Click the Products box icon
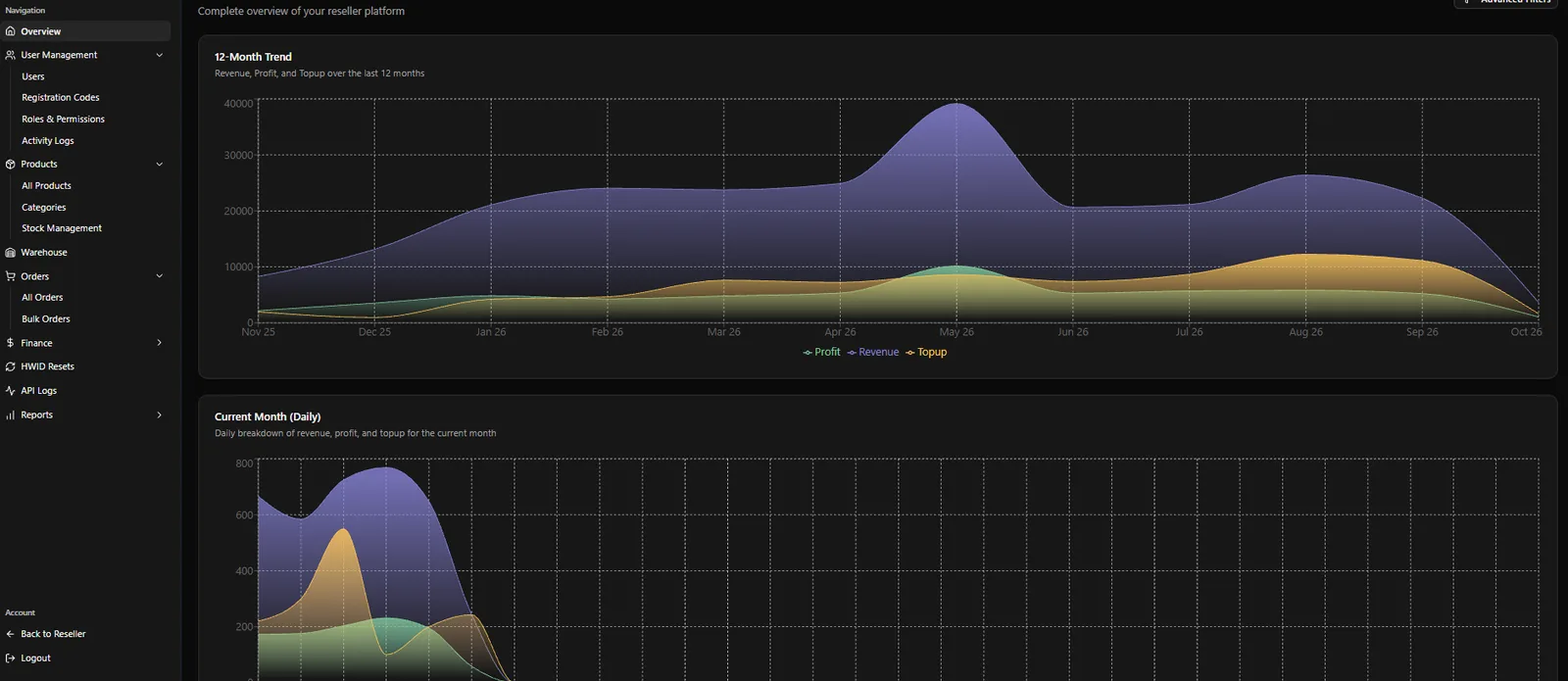Screen dimensions: 1568x681 [11, 164]
